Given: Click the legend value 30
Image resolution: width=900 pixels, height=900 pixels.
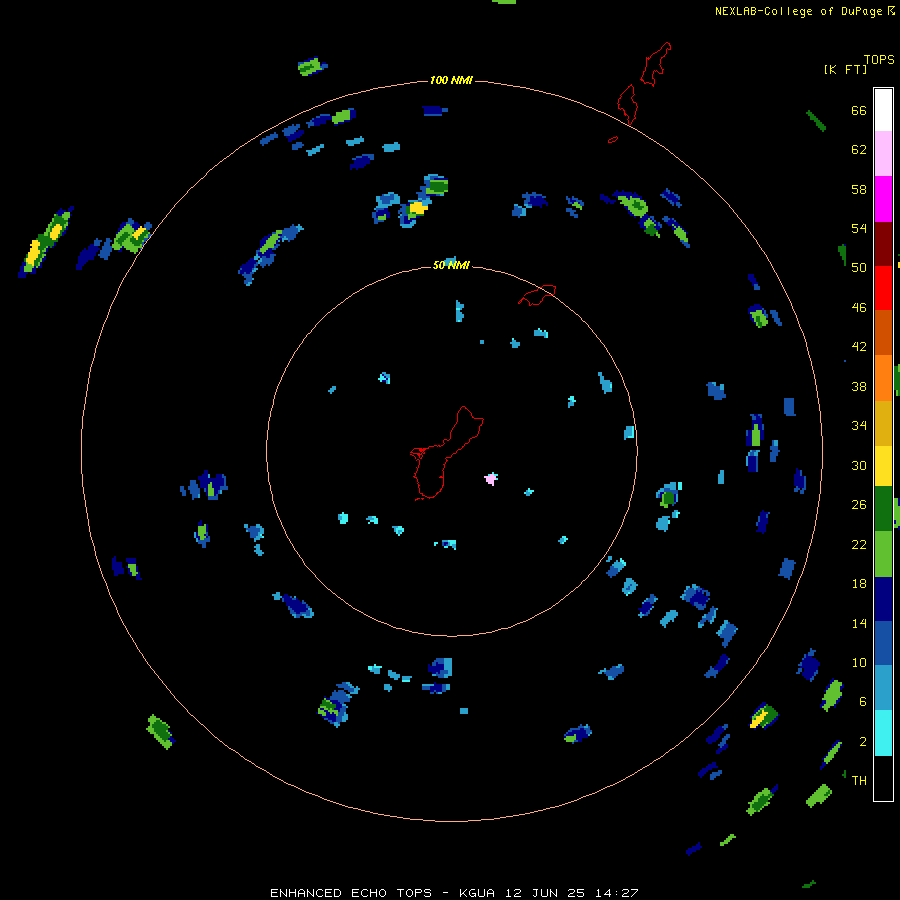Looking at the screenshot, I should pyautogui.click(x=859, y=465).
